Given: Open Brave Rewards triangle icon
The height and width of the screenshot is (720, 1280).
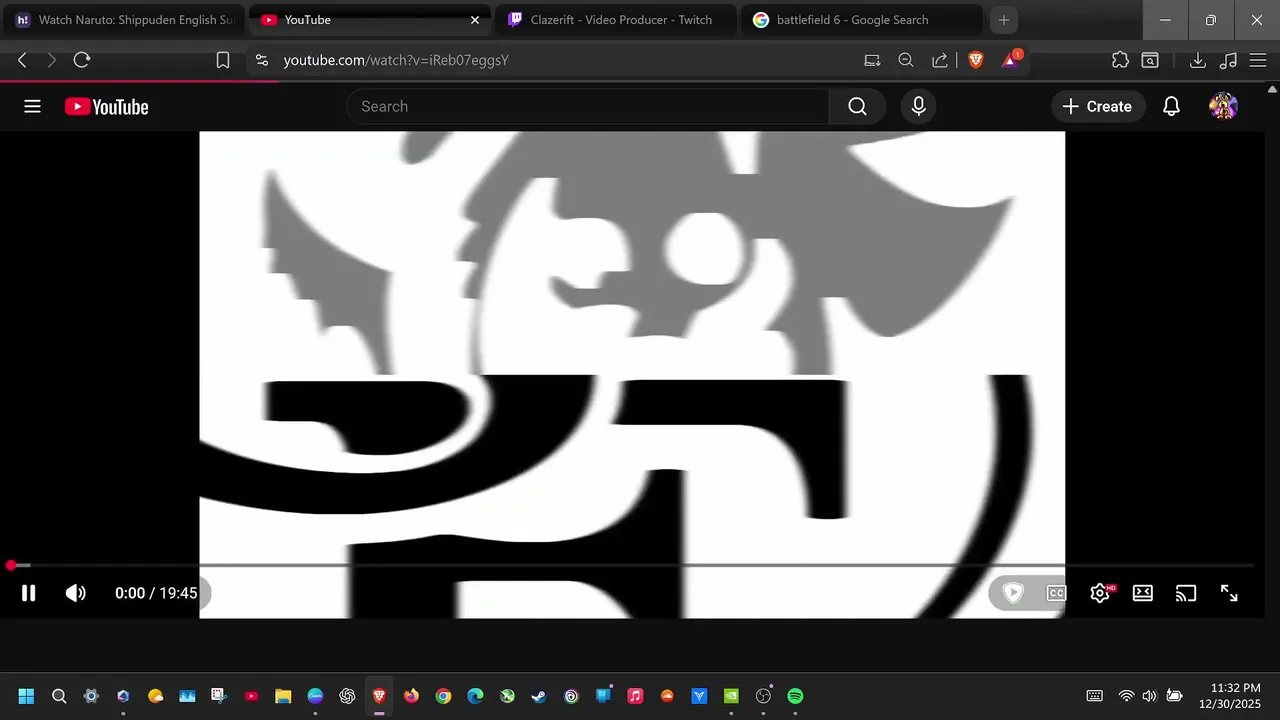Looking at the screenshot, I should point(1011,59).
